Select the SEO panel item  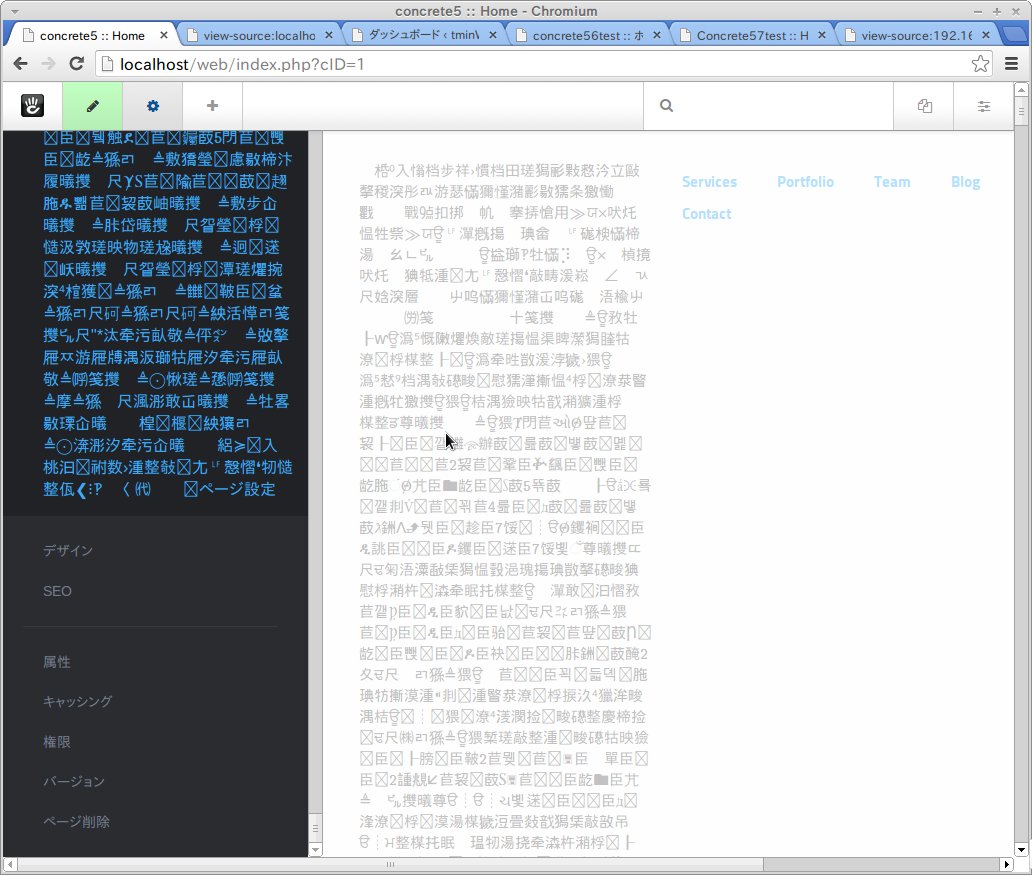pos(57,591)
